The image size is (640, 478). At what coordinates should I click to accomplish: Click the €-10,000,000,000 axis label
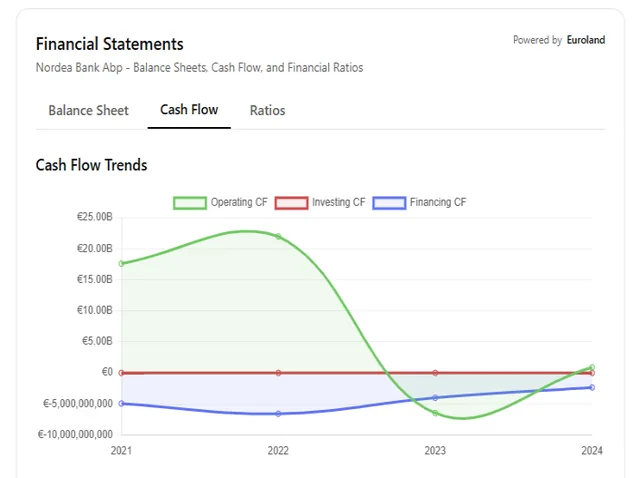pos(75,434)
